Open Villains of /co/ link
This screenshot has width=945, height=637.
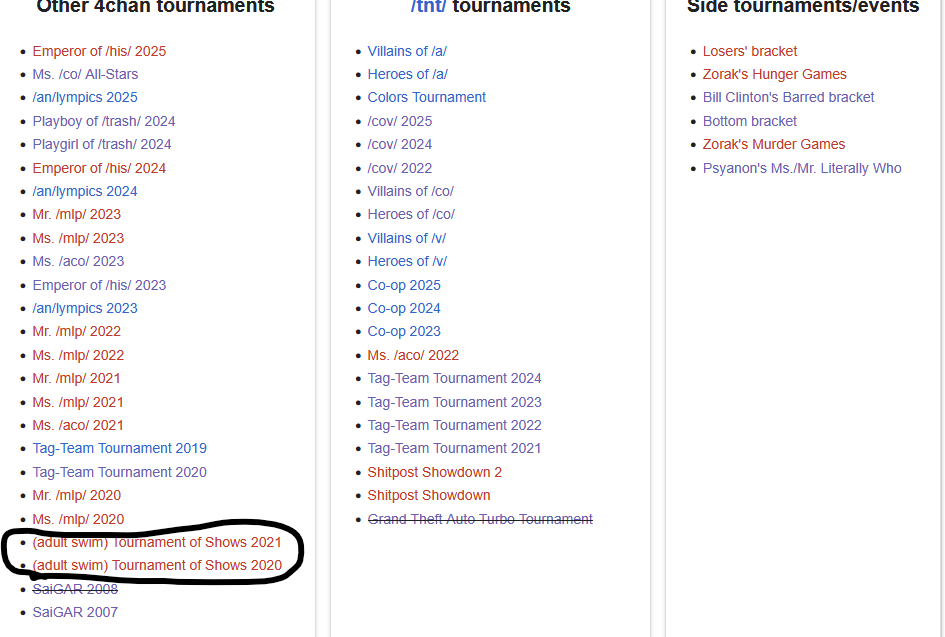click(410, 191)
